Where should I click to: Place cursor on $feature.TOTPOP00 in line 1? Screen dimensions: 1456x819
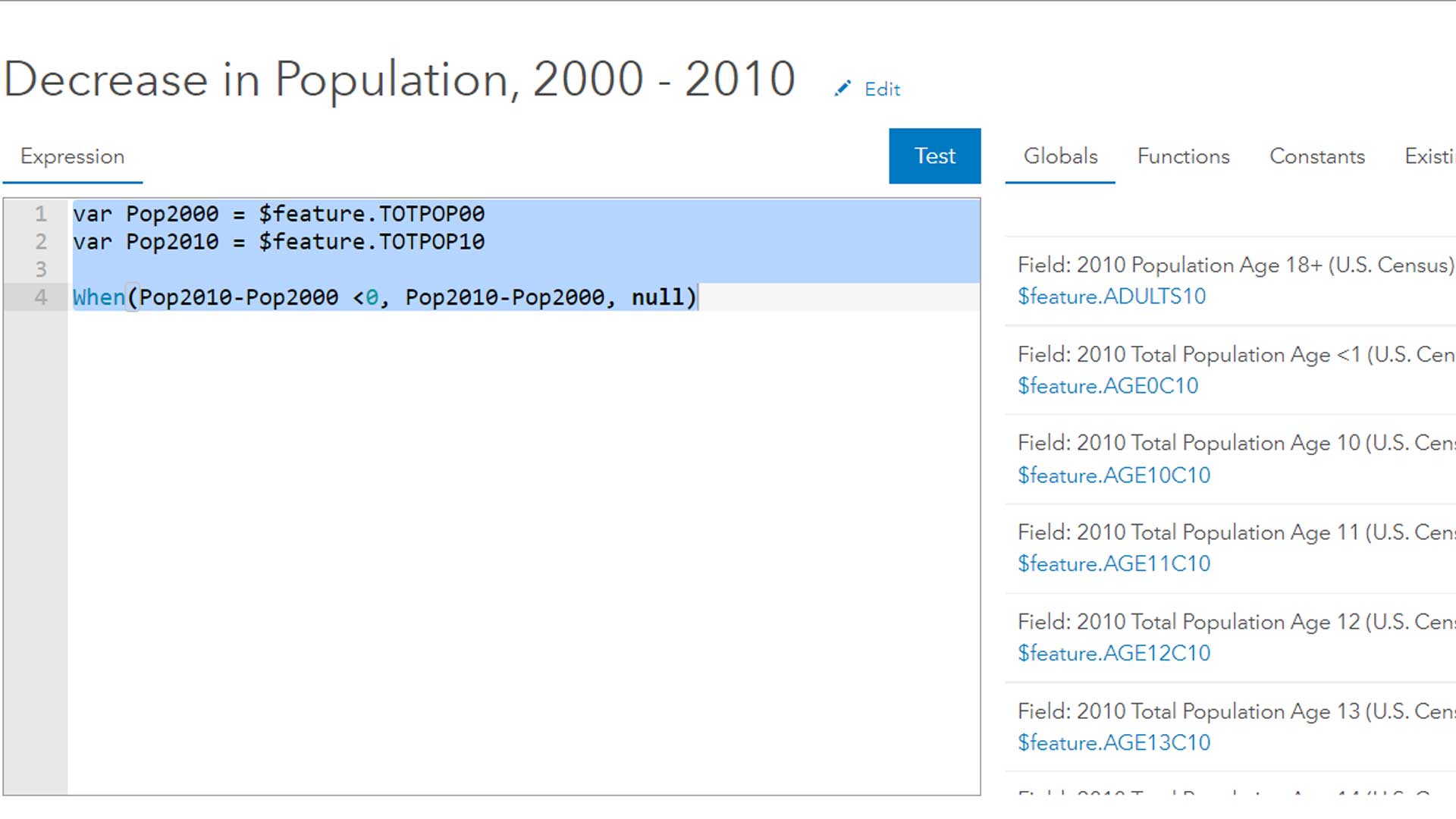click(x=372, y=214)
